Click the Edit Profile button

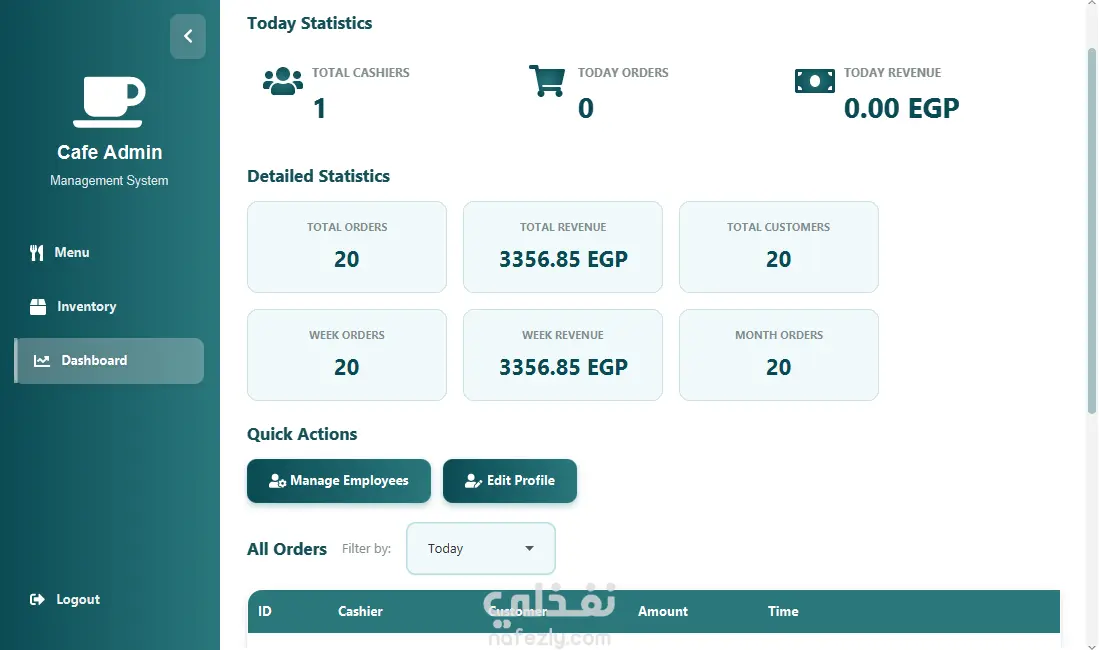pyautogui.click(x=510, y=481)
